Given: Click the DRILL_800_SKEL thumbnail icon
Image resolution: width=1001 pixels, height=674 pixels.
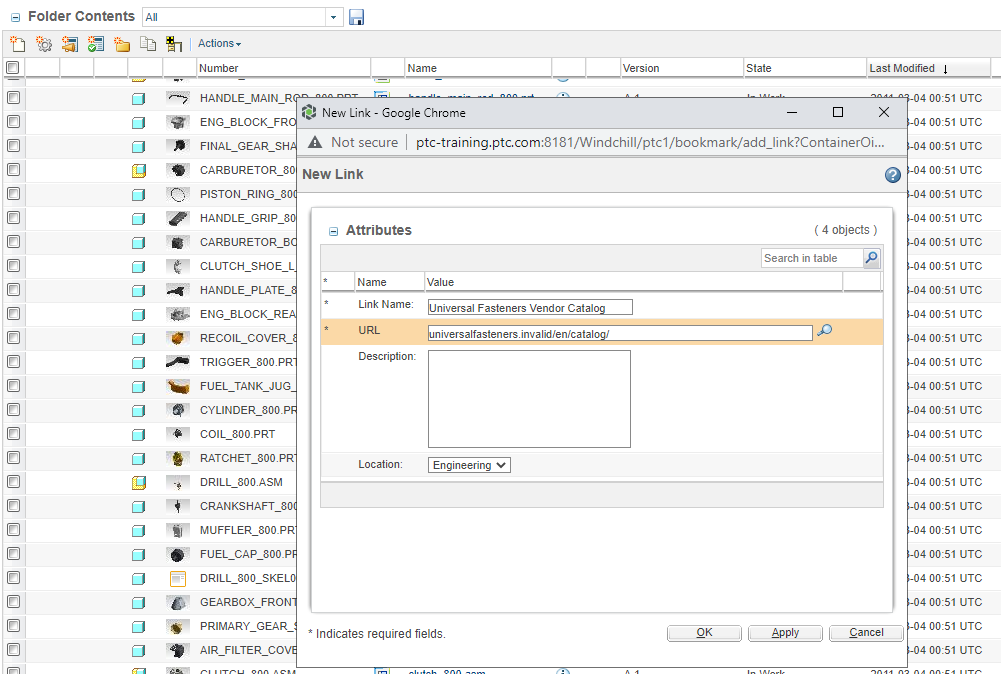Looking at the screenshot, I should [178, 578].
